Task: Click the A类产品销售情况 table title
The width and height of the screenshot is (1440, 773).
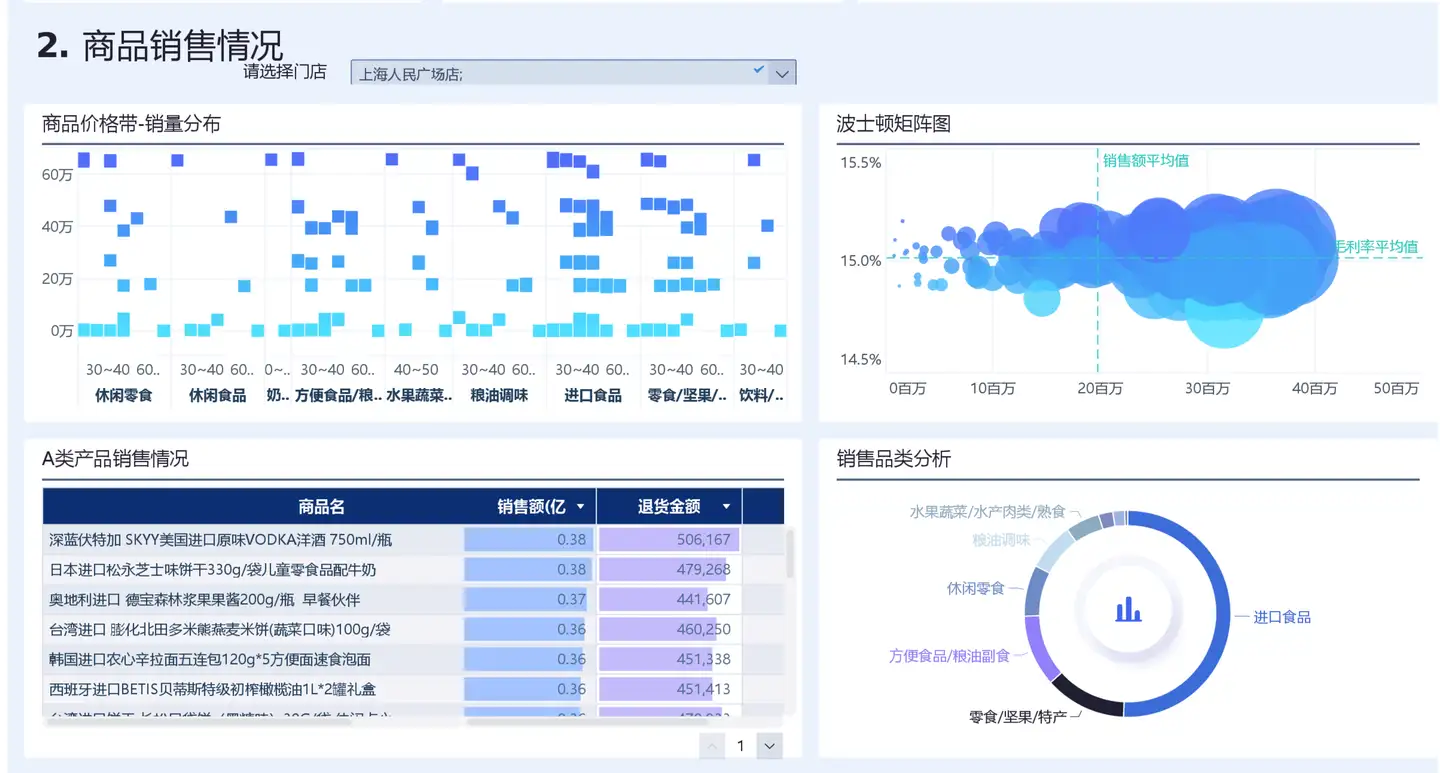Action: pos(115,459)
